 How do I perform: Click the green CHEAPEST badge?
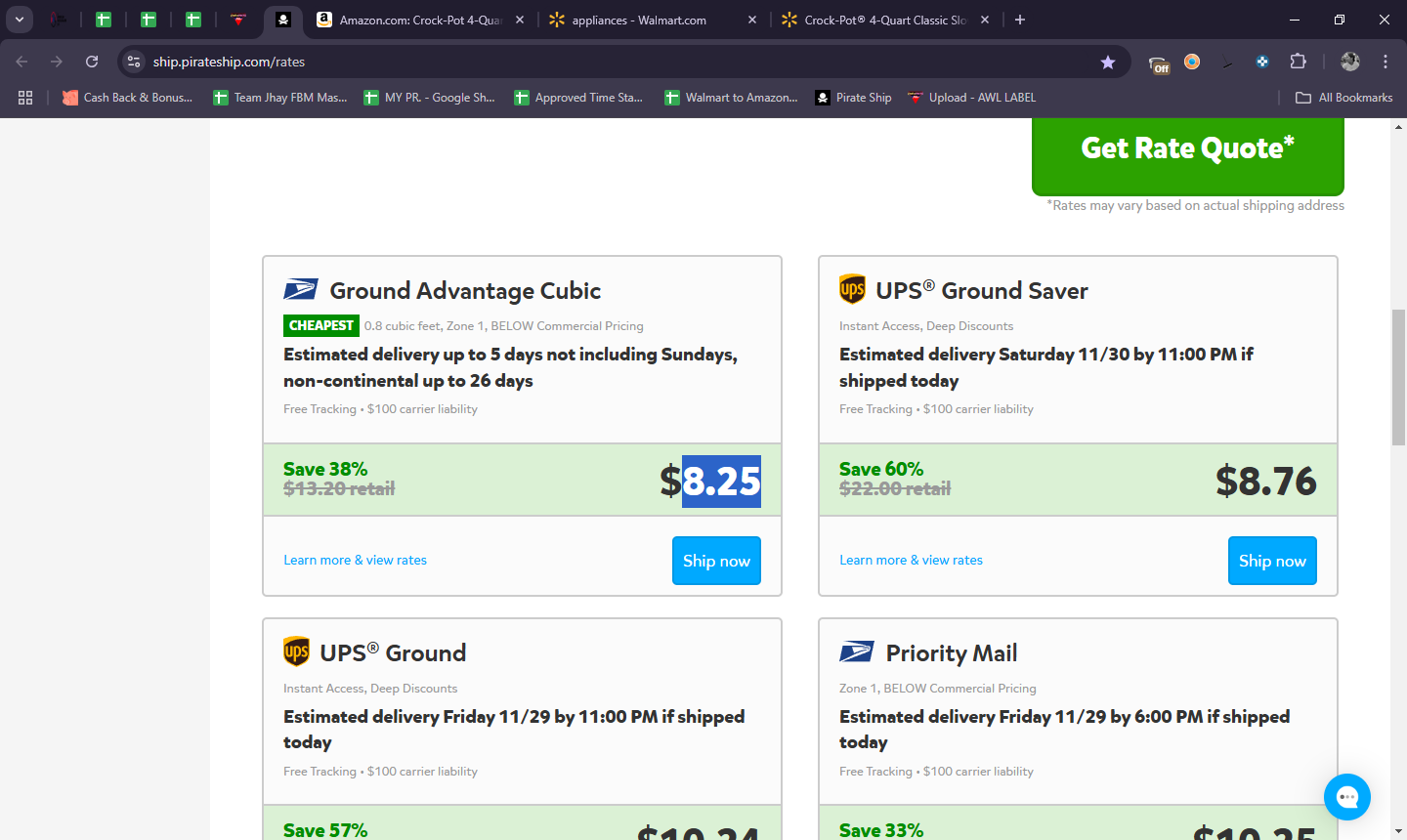pos(321,325)
